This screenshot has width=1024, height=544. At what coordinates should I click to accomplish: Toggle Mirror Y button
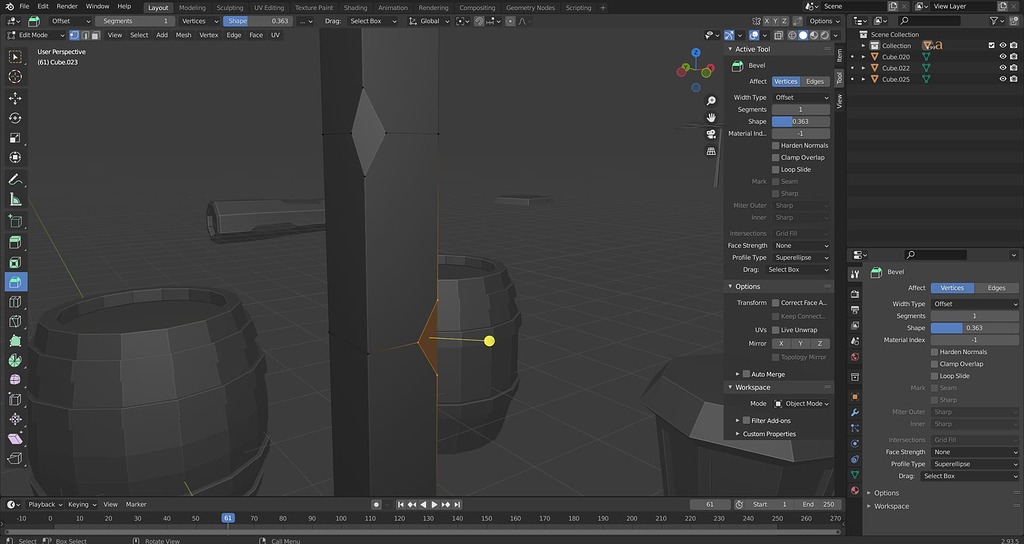tap(801, 344)
